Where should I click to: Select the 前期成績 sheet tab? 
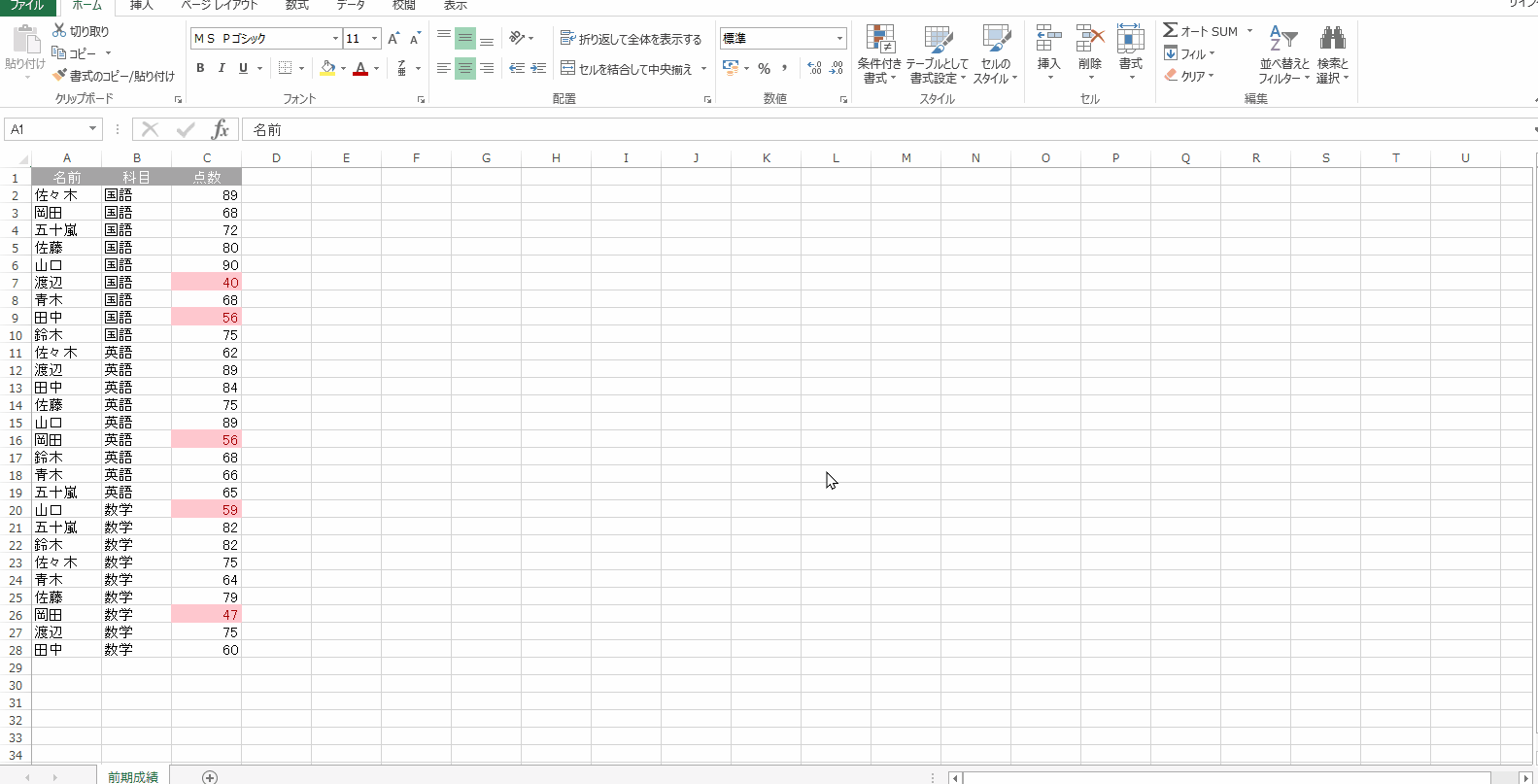[133, 776]
